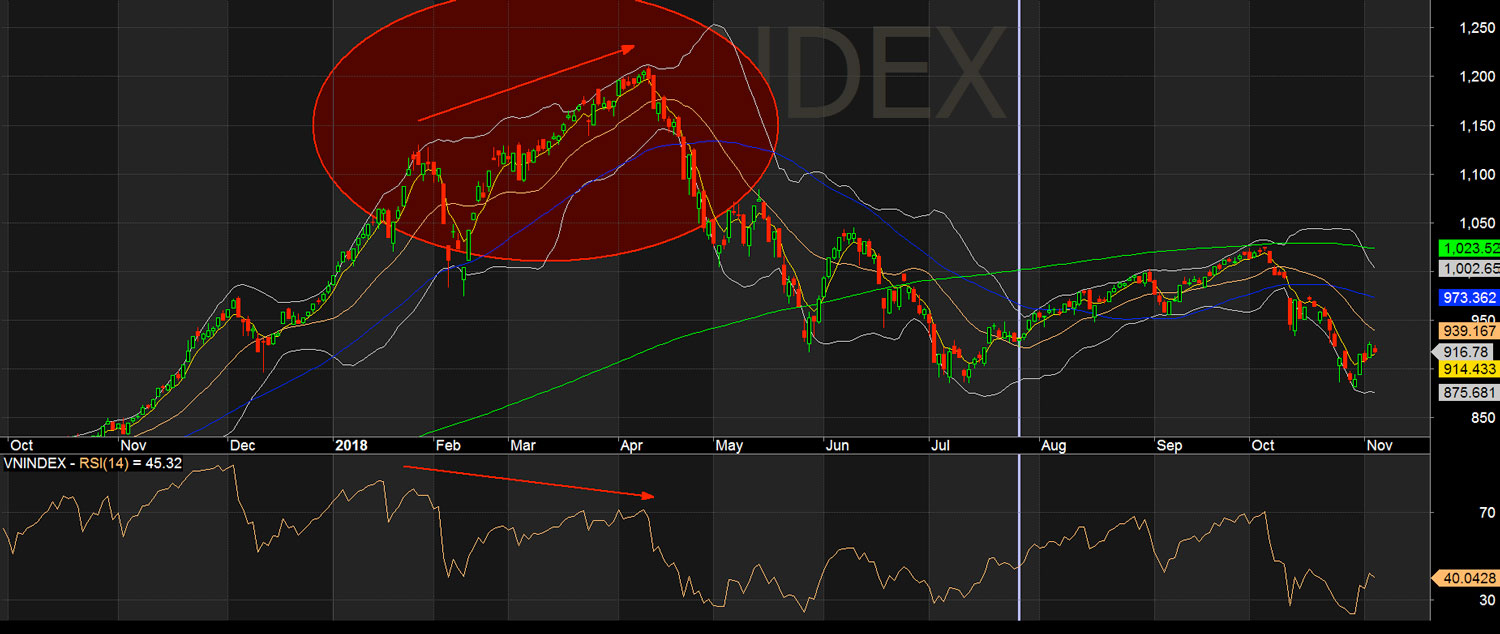Click the 916.78 last price label
This screenshot has width=1500, height=634.
(x=1463, y=352)
